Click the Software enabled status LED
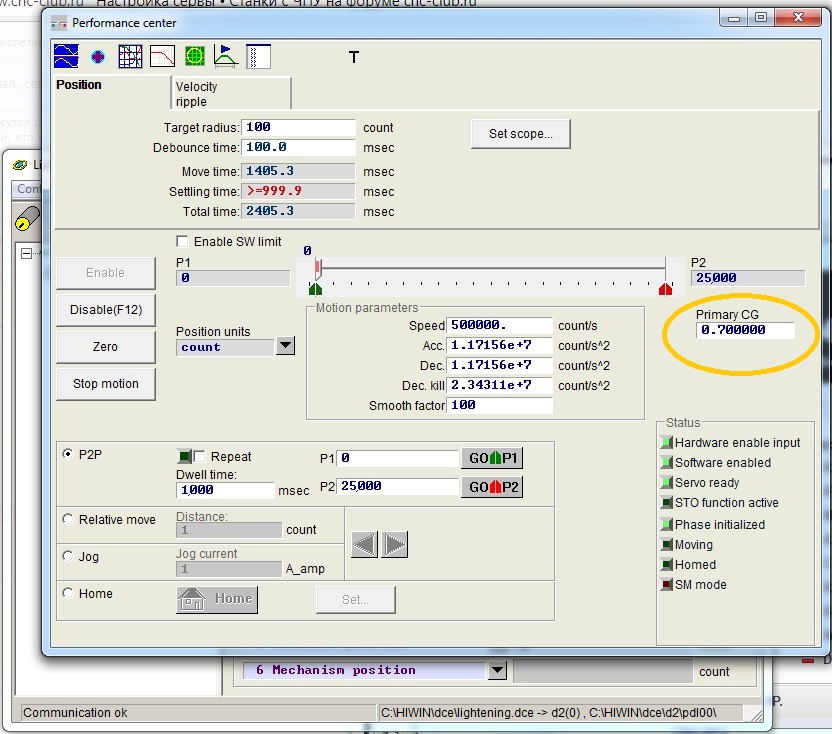 tap(666, 462)
